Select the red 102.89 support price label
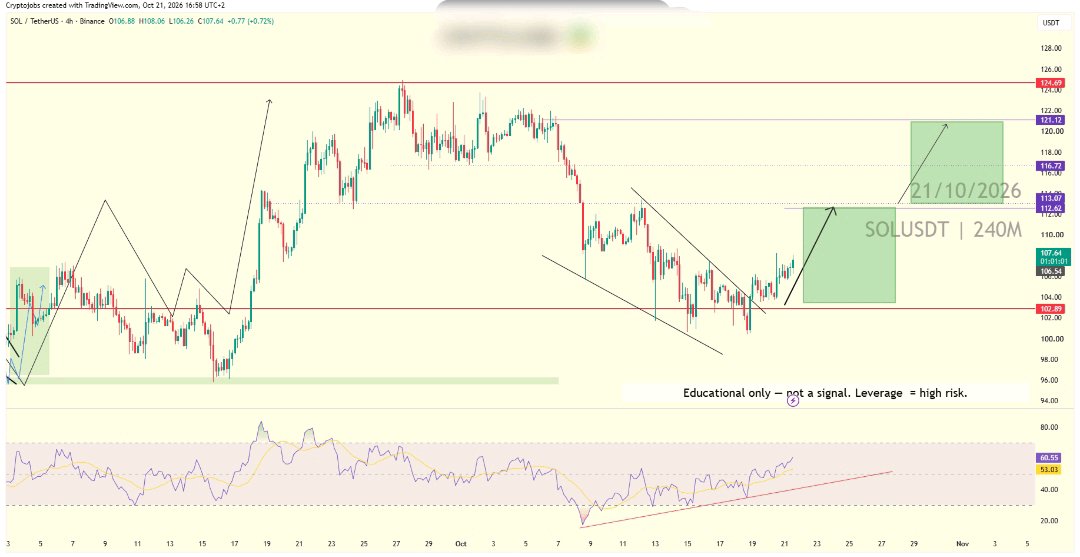Image resolution: width=1080 pixels, height=557 pixels. 1052,309
